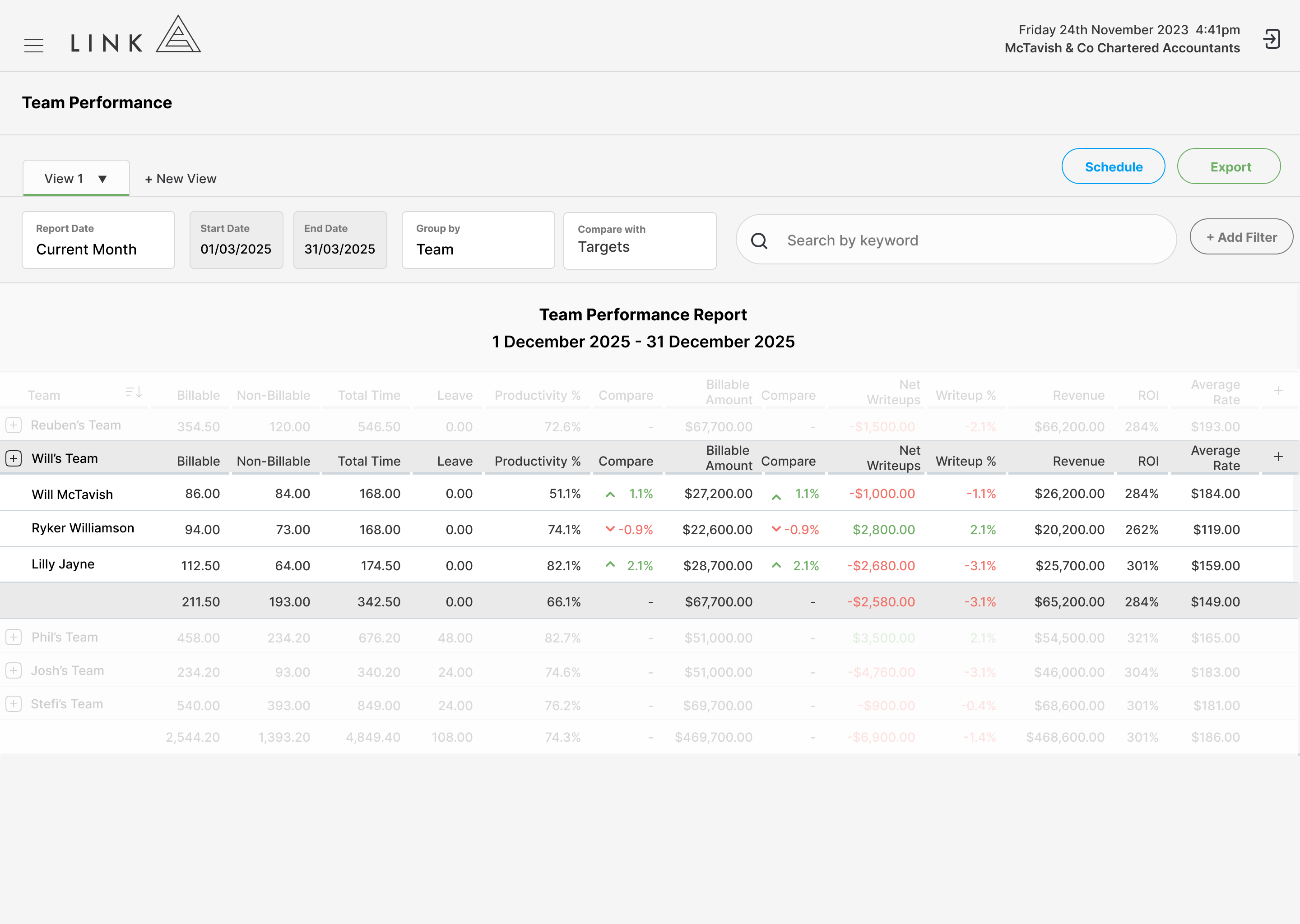Click the faded Team column header

coord(44,395)
